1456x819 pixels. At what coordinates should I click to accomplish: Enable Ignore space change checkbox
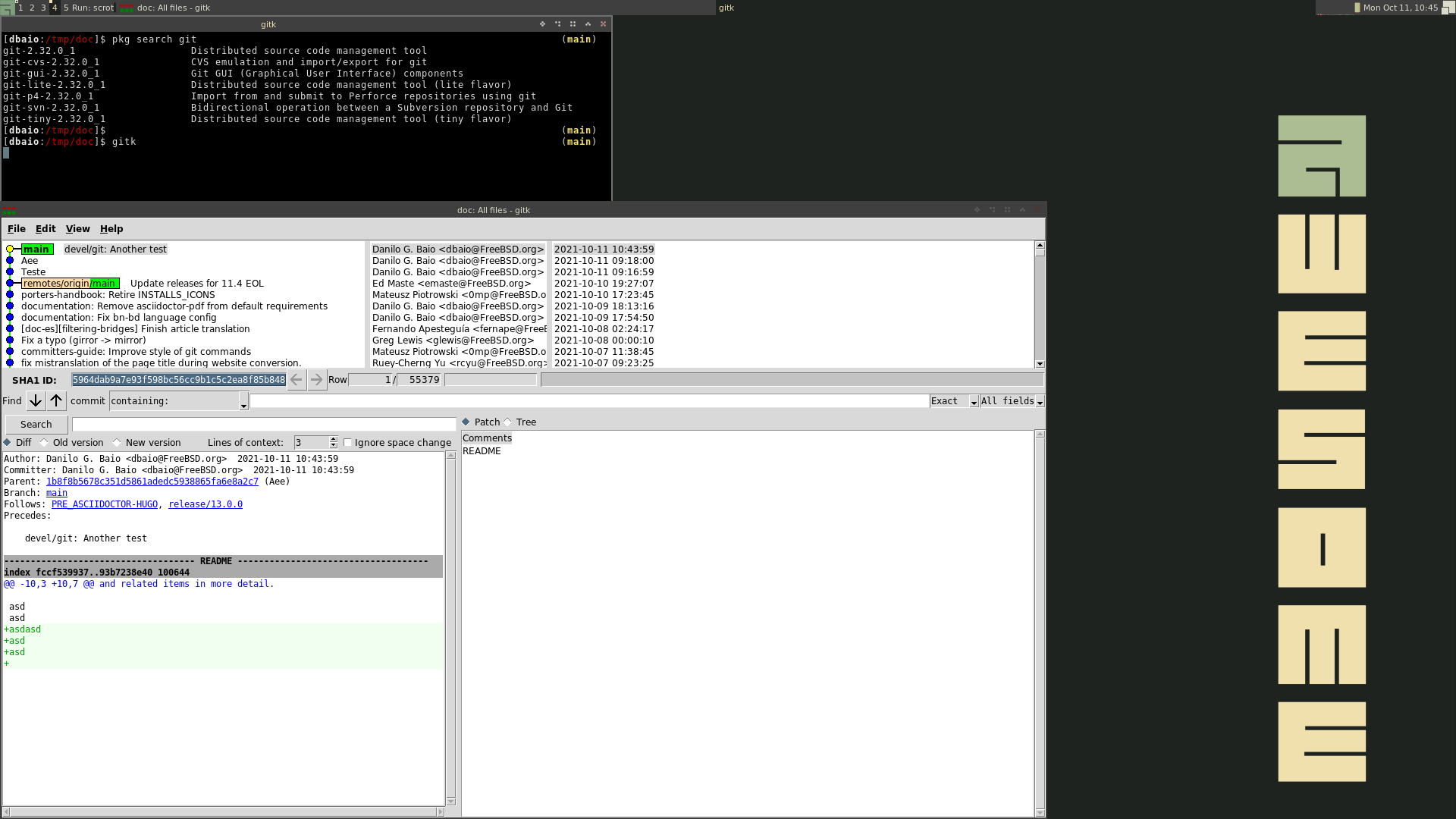348,443
